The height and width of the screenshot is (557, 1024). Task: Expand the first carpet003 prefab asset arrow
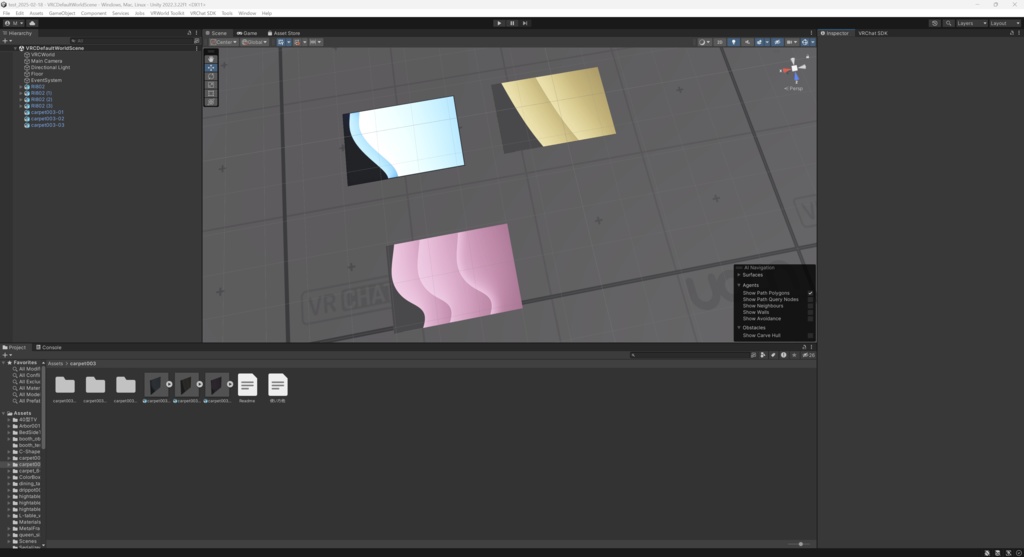(169, 385)
